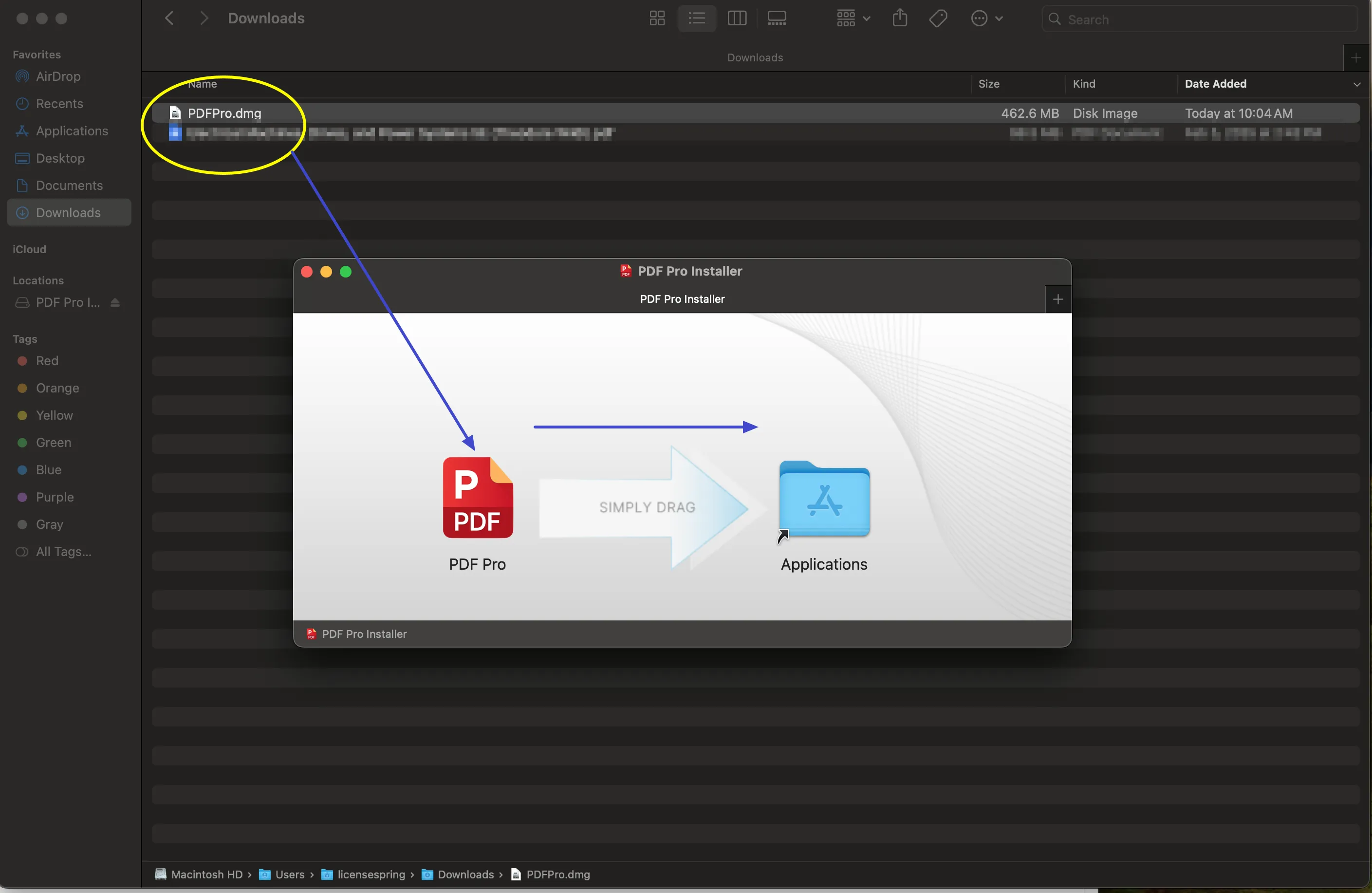Sort by the Kind column header
Image resolution: width=1372 pixels, height=893 pixels.
[x=1084, y=84]
